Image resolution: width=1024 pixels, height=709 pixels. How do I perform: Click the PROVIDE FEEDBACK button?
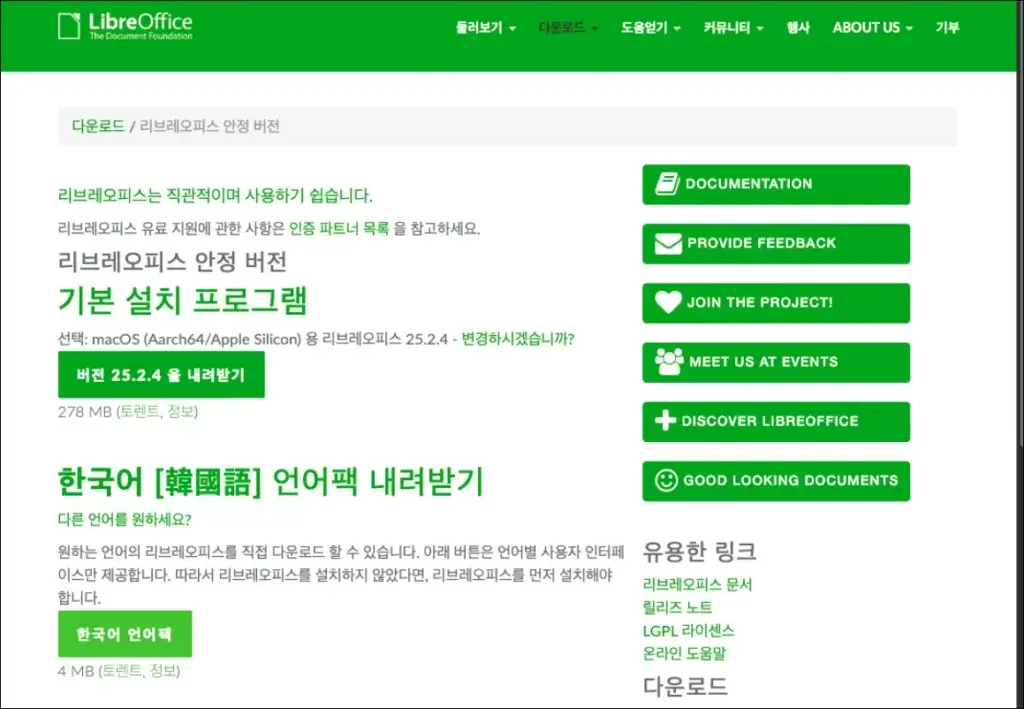click(x=776, y=244)
